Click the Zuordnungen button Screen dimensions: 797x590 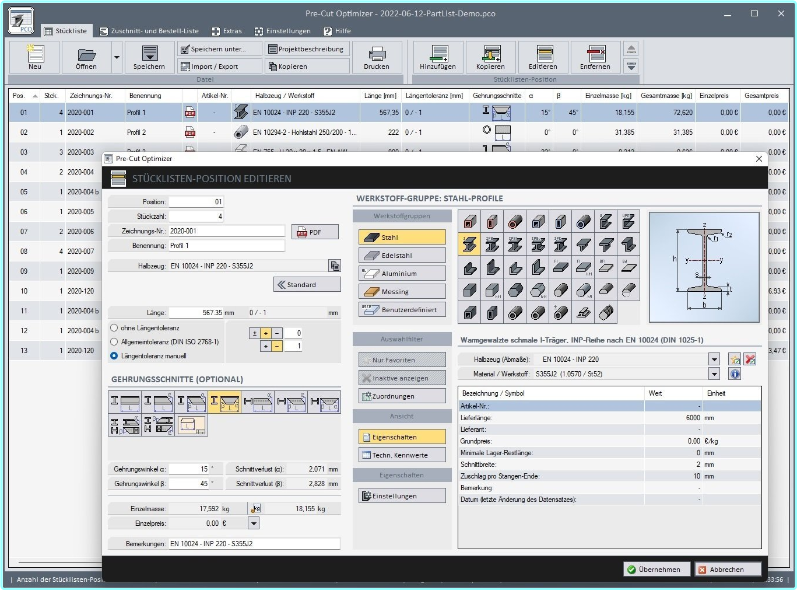[x=402, y=396]
